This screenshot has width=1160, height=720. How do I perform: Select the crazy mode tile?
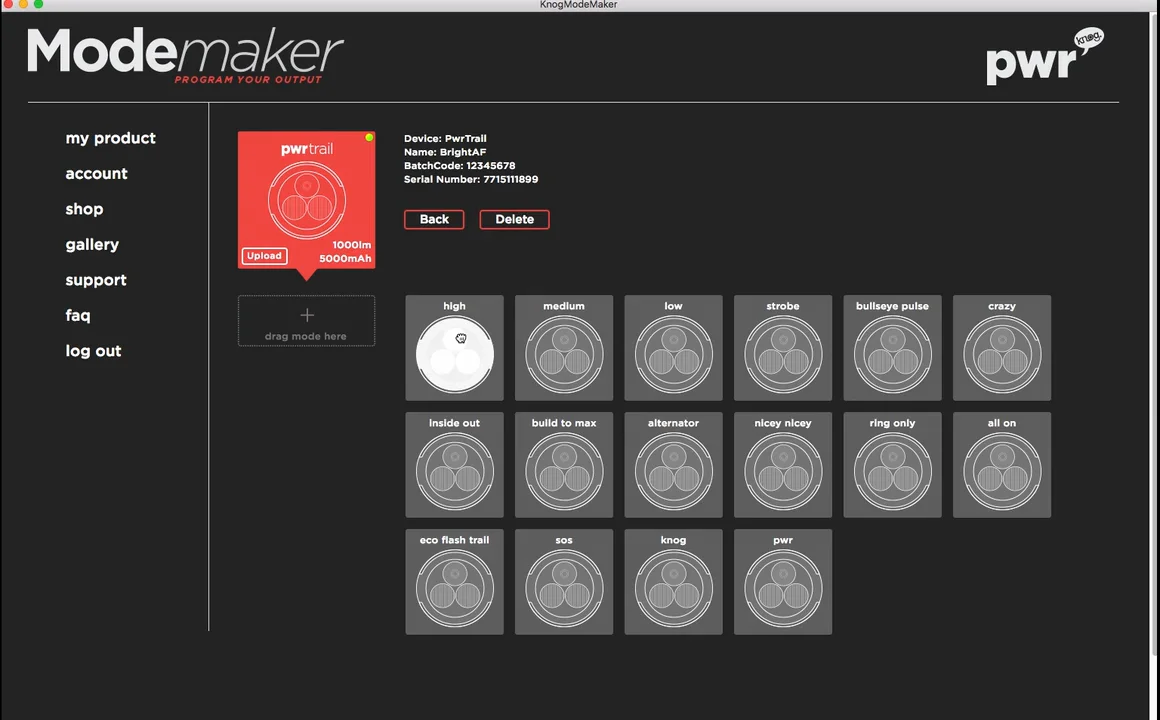[1002, 348]
